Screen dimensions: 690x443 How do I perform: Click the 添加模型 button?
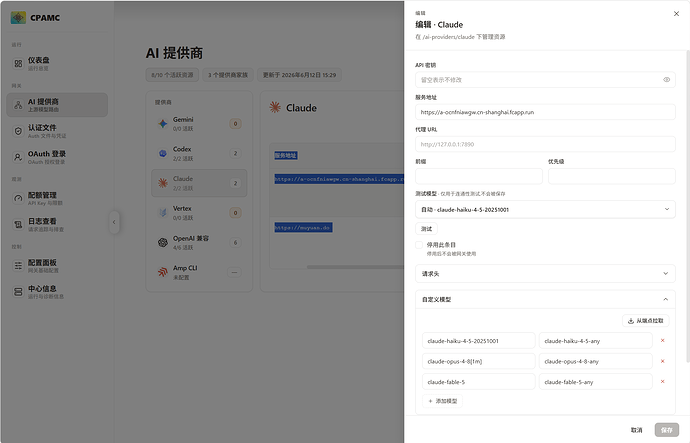[442, 401]
